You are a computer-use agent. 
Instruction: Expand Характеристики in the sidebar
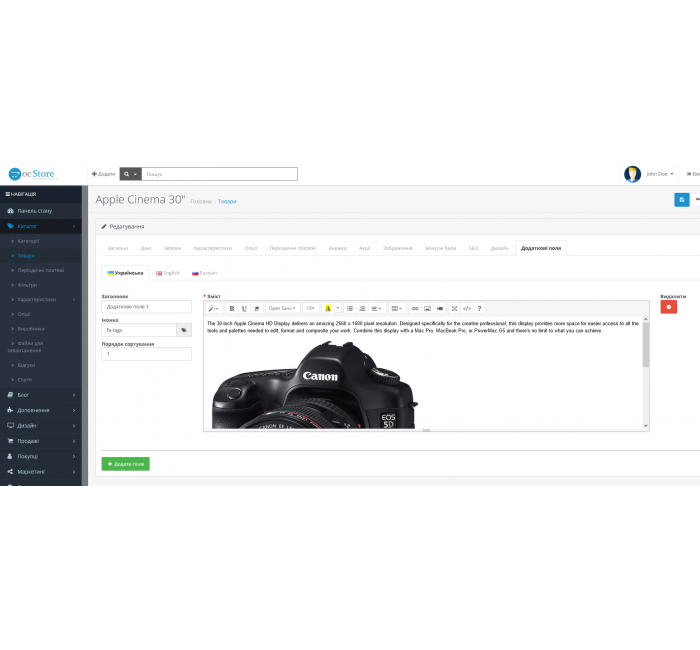point(41,300)
